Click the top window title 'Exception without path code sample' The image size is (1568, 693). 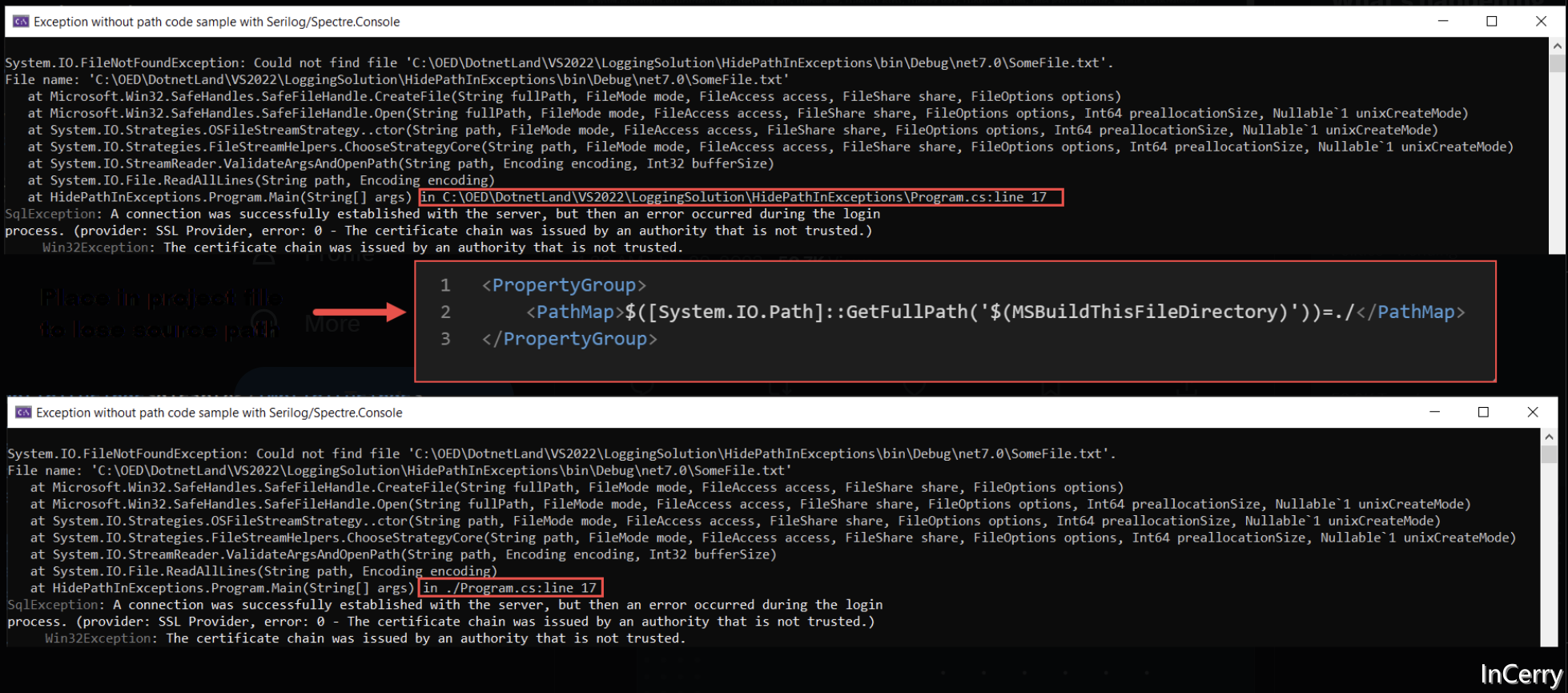tap(216, 22)
